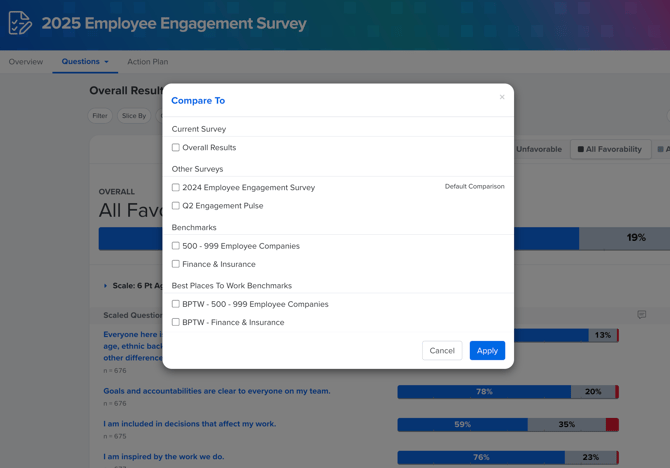The width and height of the screenshot is (670, 468).
Task: Click the Slice By pill button
Action: pyautogui.click(x=134, y=116)
